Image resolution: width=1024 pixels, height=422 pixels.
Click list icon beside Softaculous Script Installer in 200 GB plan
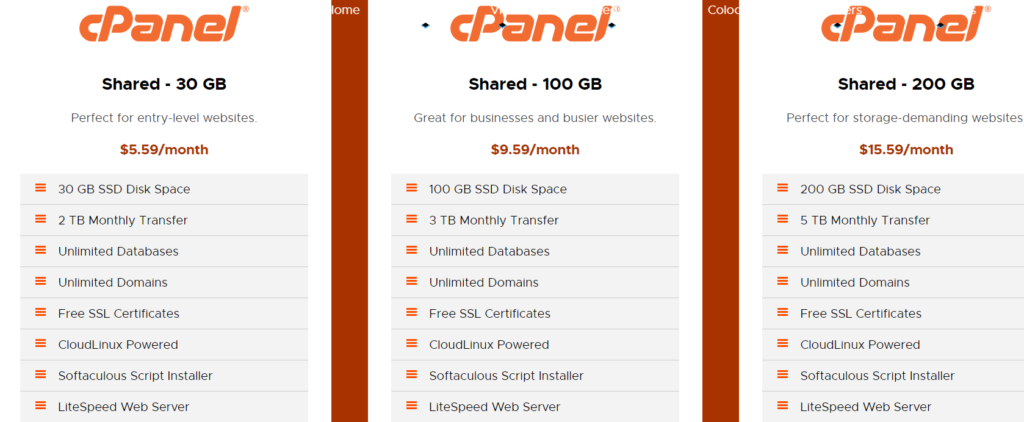tap(782, 375)
